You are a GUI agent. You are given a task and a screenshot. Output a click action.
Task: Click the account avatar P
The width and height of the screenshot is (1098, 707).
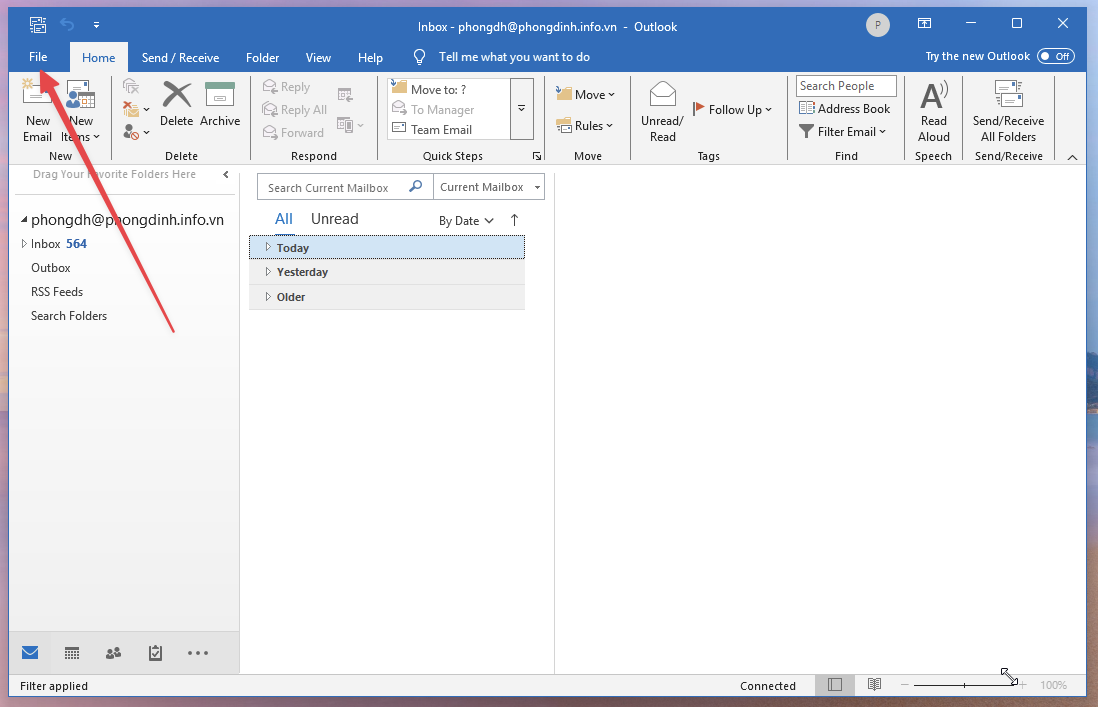[x=877, y=25]
